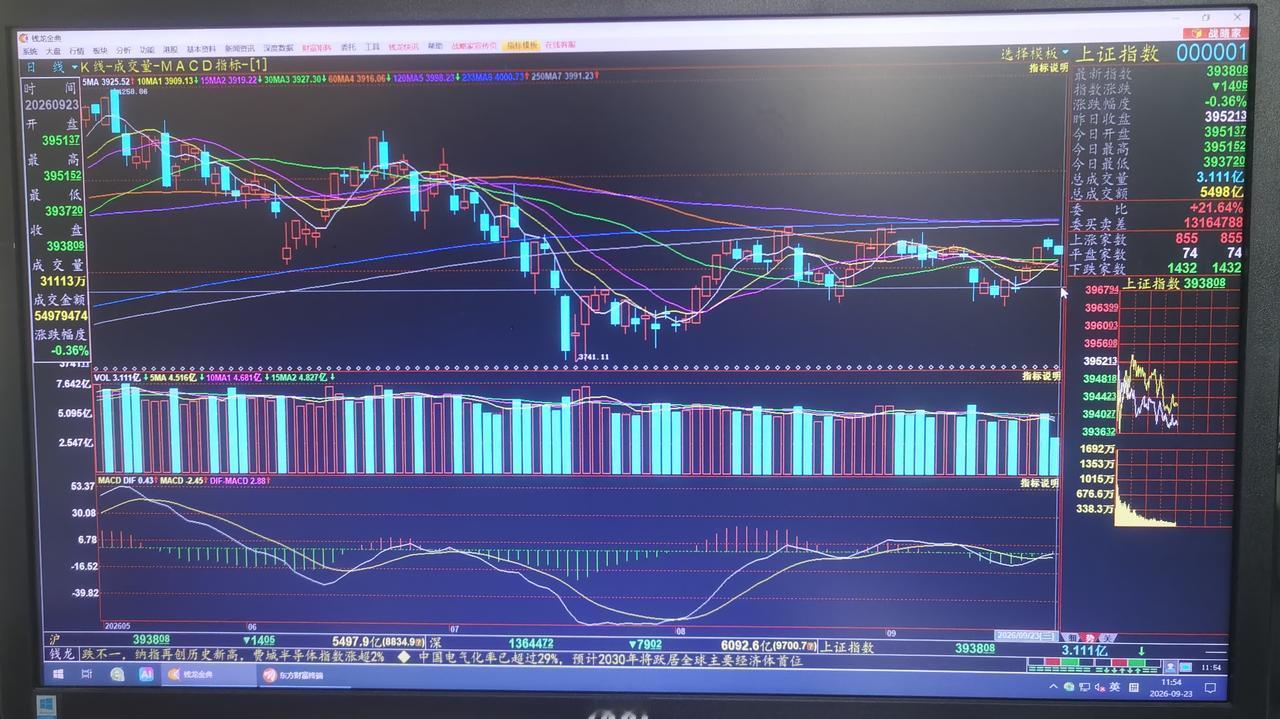The image size is (1280, 719).
Task: Open the 委托 menu
Action: click(348, 47)
